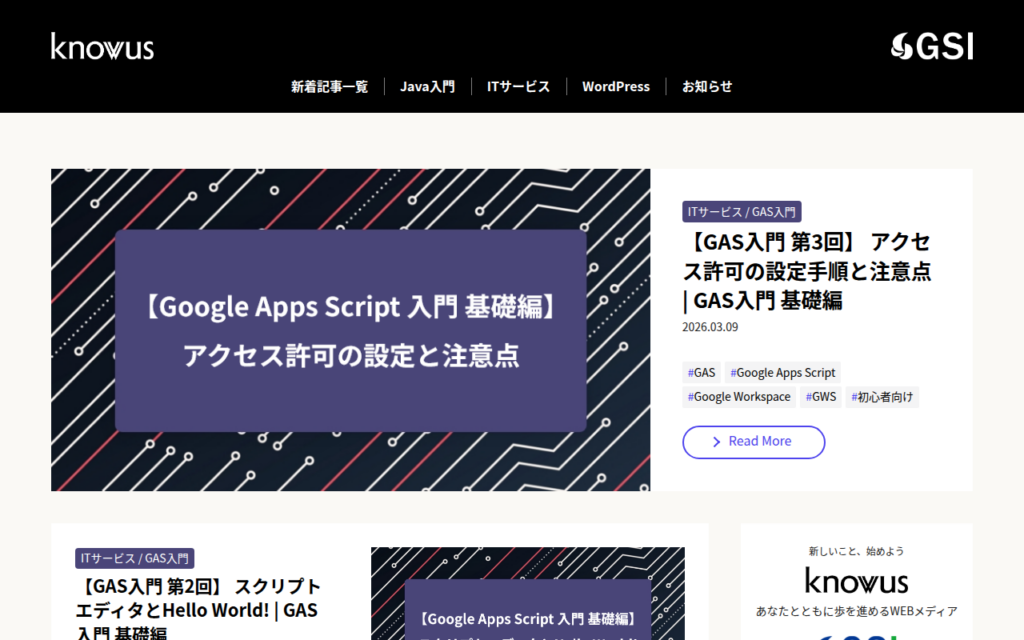Open the #Google Workspace tag

tap(739, 397)
